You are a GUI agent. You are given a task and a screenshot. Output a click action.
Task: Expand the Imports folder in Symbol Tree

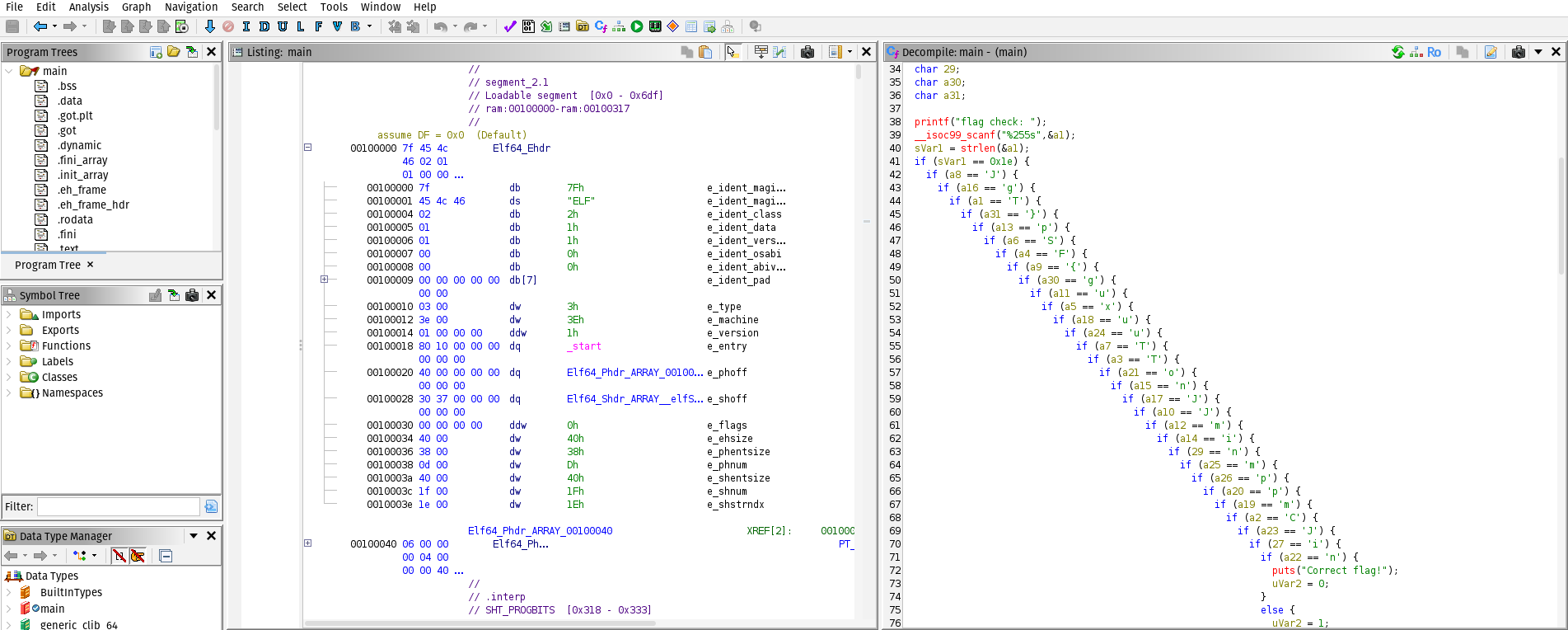(x=9, y=314)
